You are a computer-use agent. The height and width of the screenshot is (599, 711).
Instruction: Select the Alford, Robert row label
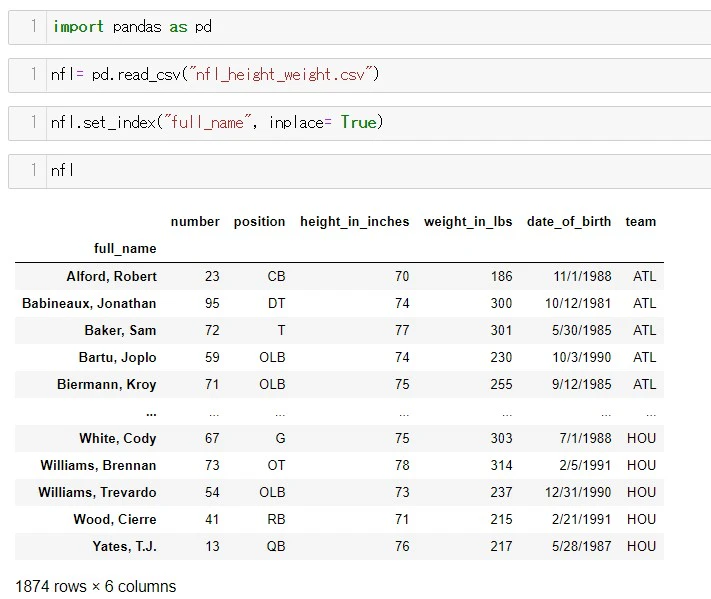coord(112,276)
